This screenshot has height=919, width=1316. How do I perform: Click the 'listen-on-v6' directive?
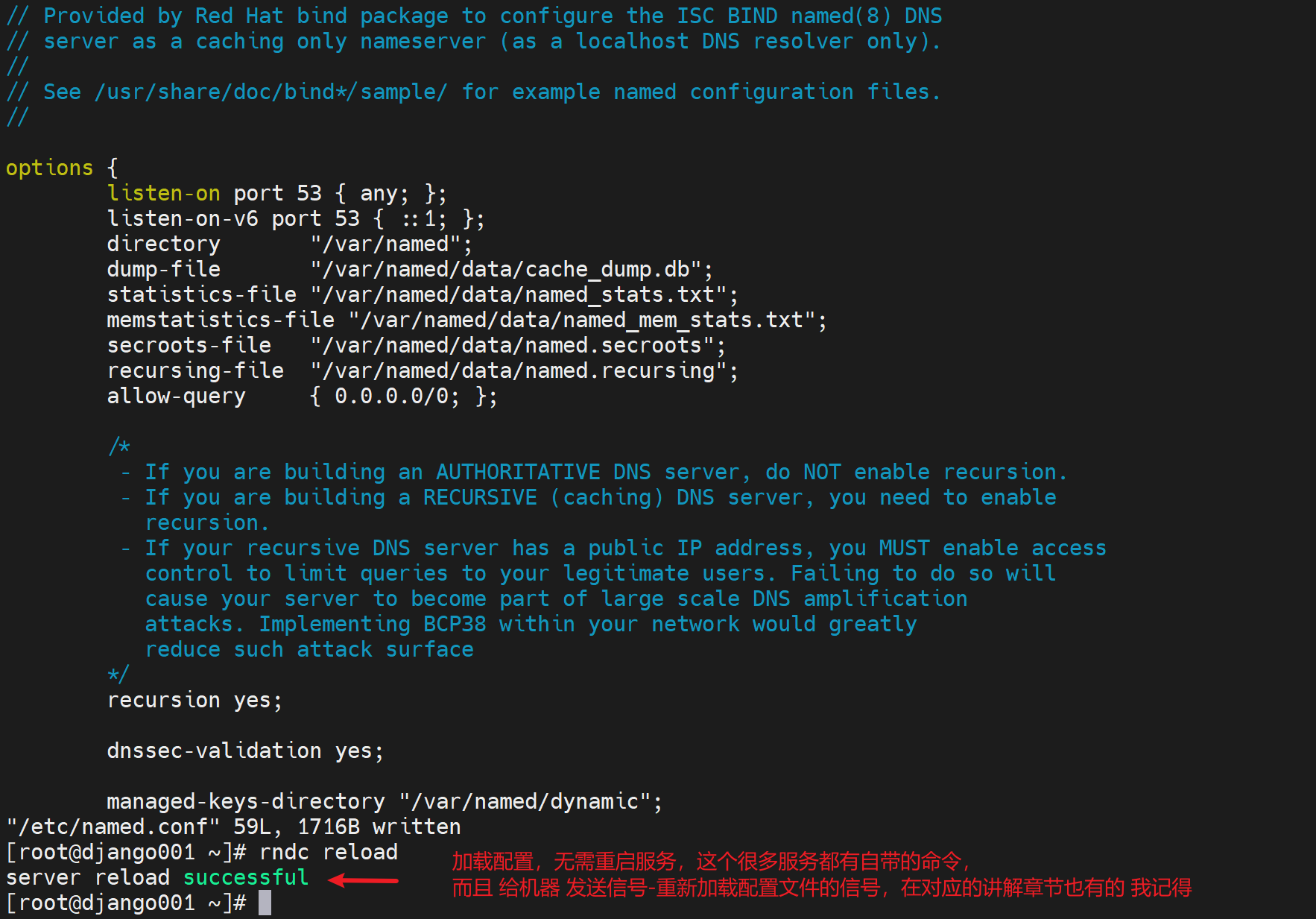click(183, 218)
